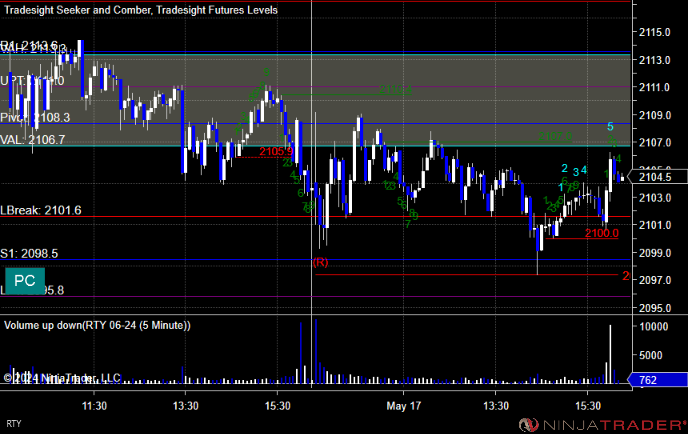
Task: Select the 5000 volume axis label
Action: 651,355
